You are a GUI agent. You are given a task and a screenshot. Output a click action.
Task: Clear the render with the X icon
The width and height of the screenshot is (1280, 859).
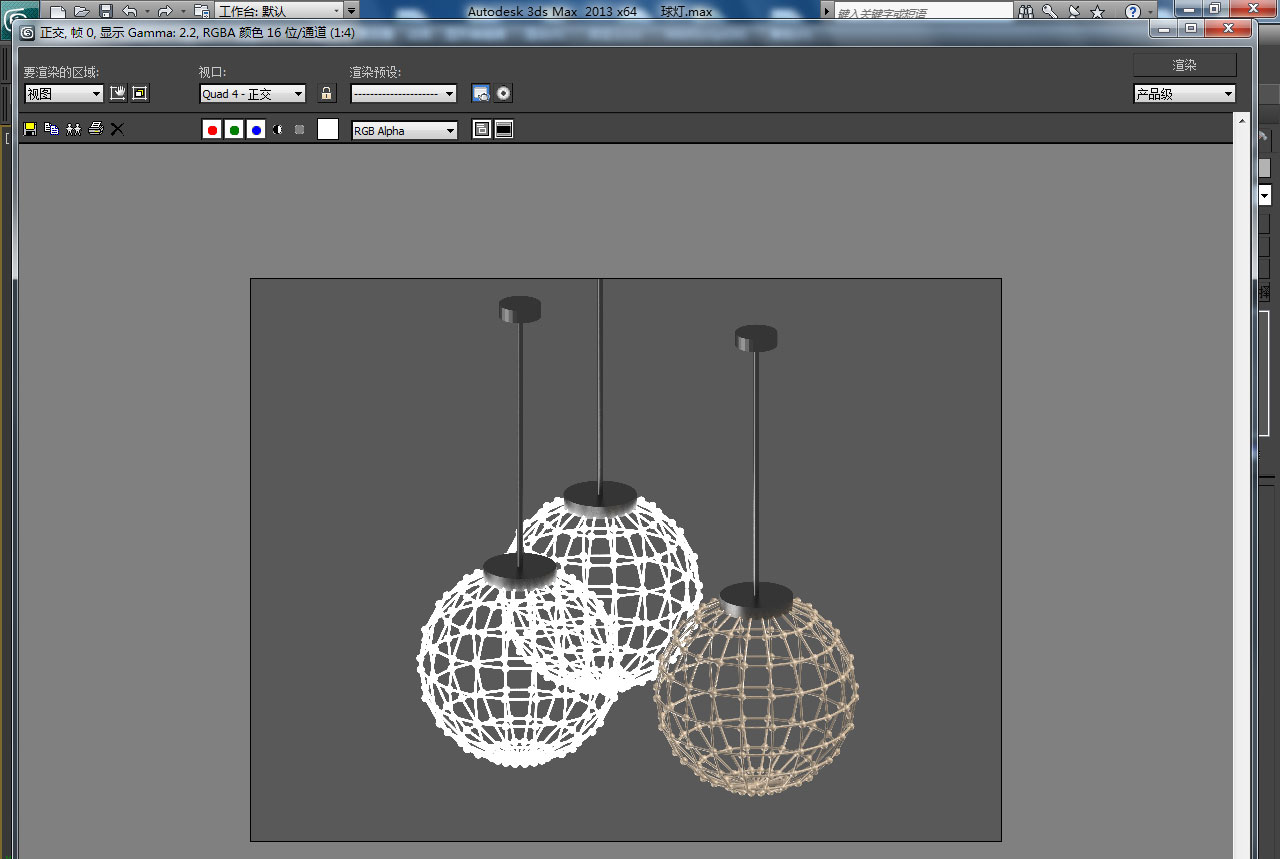[117, 129]
